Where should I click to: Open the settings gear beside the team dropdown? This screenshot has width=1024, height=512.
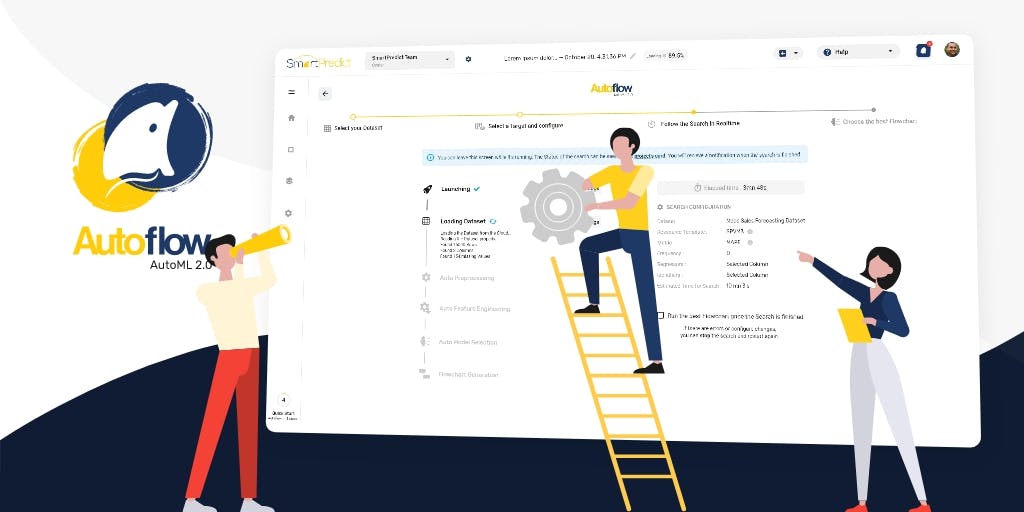click(x=468, y=59)
